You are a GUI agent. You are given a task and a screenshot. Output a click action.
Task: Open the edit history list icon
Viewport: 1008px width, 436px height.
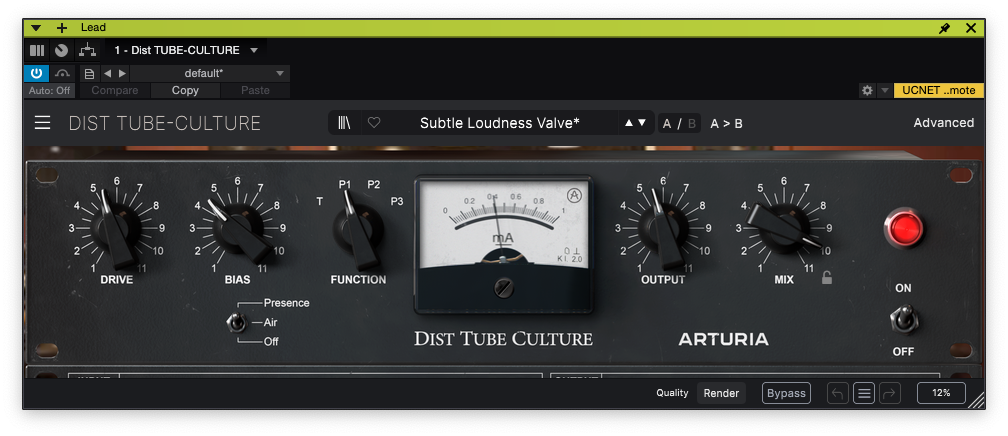coord(864,393)
